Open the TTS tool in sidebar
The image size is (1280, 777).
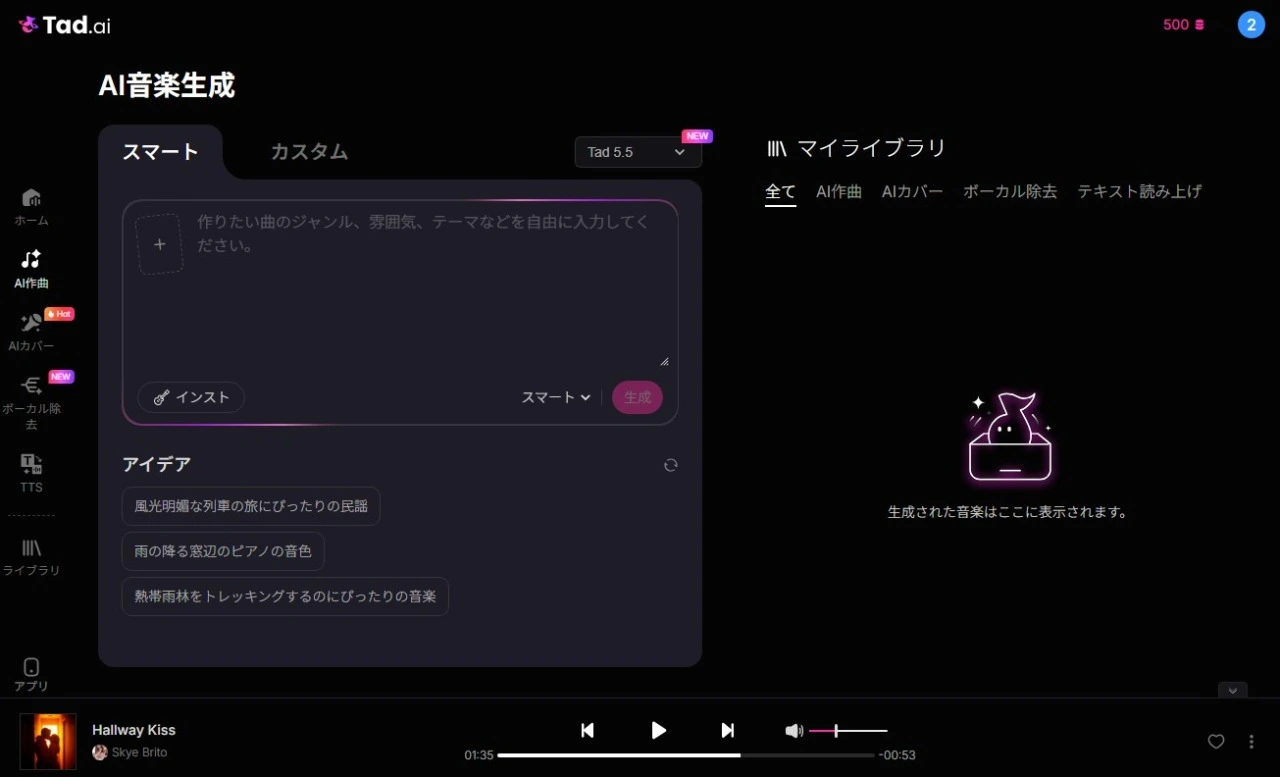point(31,473)
